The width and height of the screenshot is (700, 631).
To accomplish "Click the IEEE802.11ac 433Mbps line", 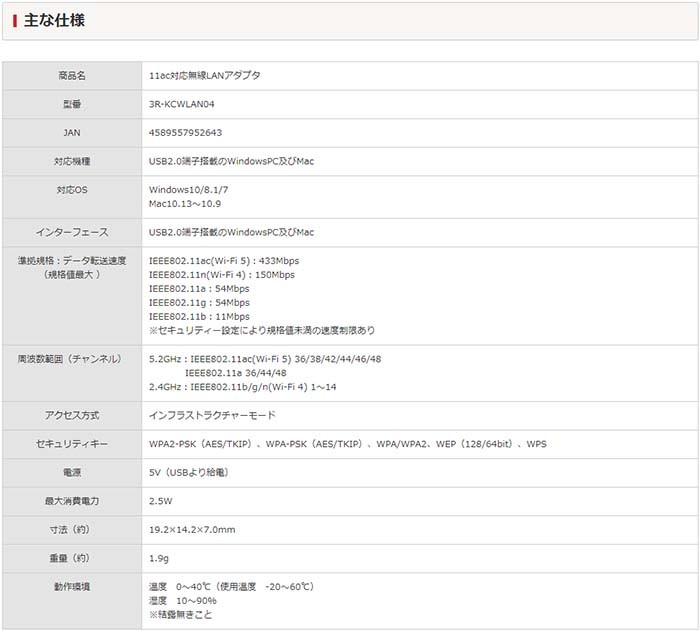I will [x=223, y=260].
